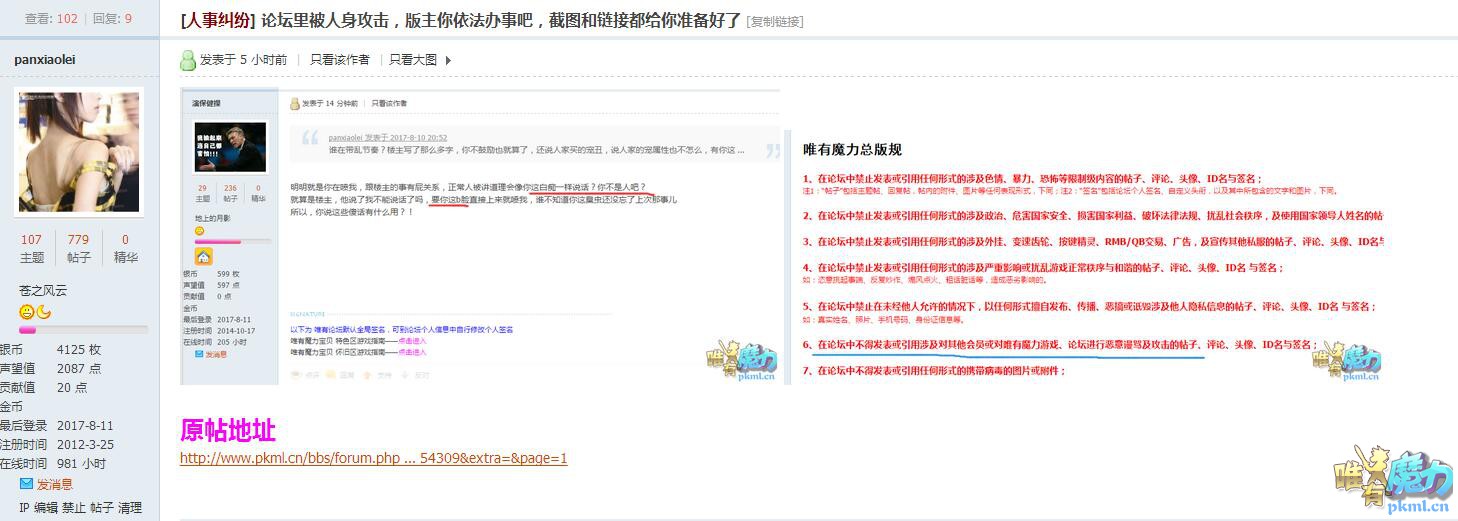Click the yellow smiley face rank icon

point(27,312)
